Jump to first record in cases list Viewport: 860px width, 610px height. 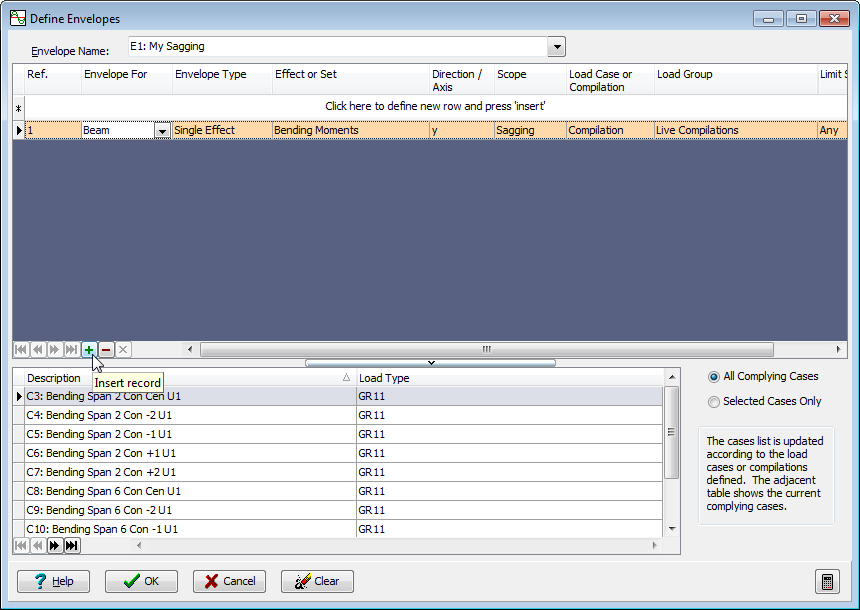[x=21, y=545]
